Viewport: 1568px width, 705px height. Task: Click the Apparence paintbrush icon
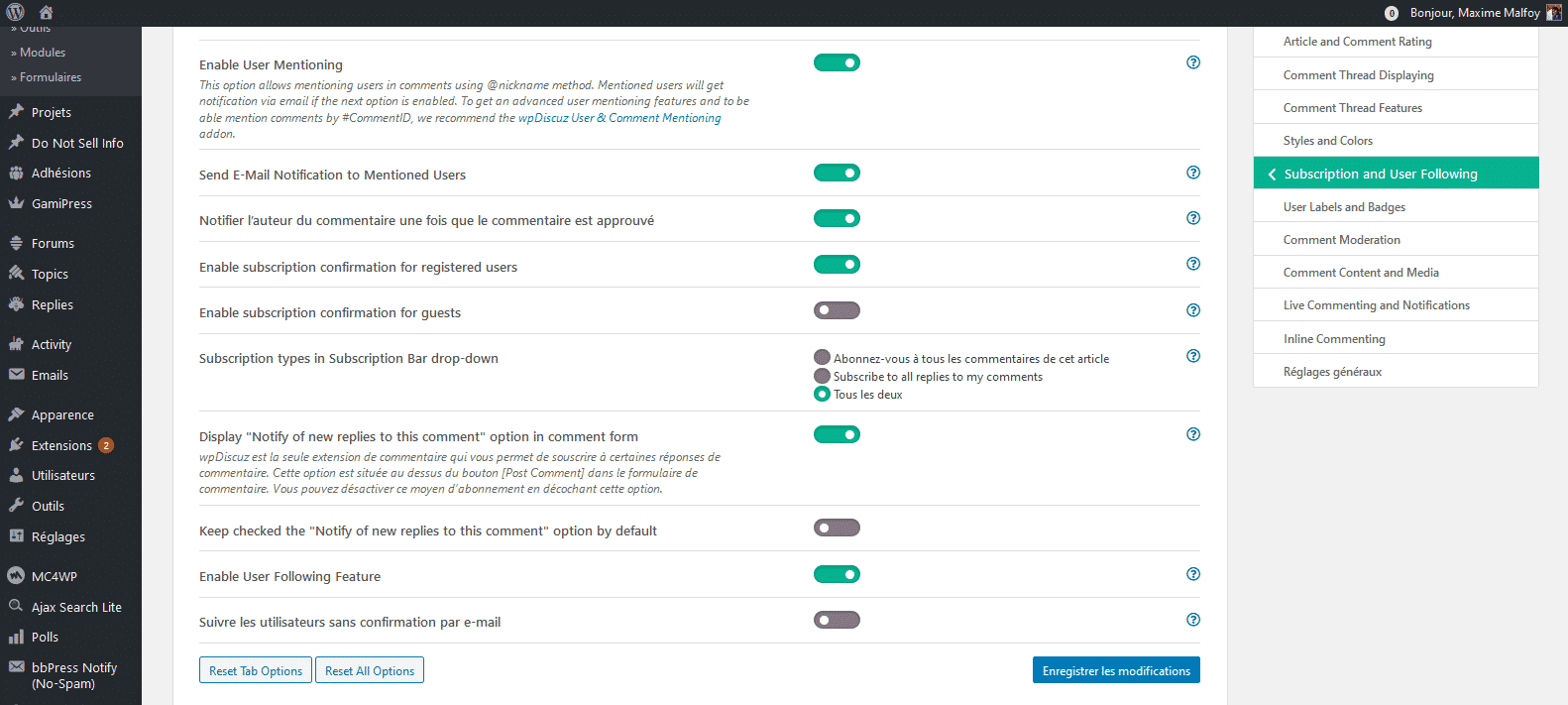[x=16, y=414]
